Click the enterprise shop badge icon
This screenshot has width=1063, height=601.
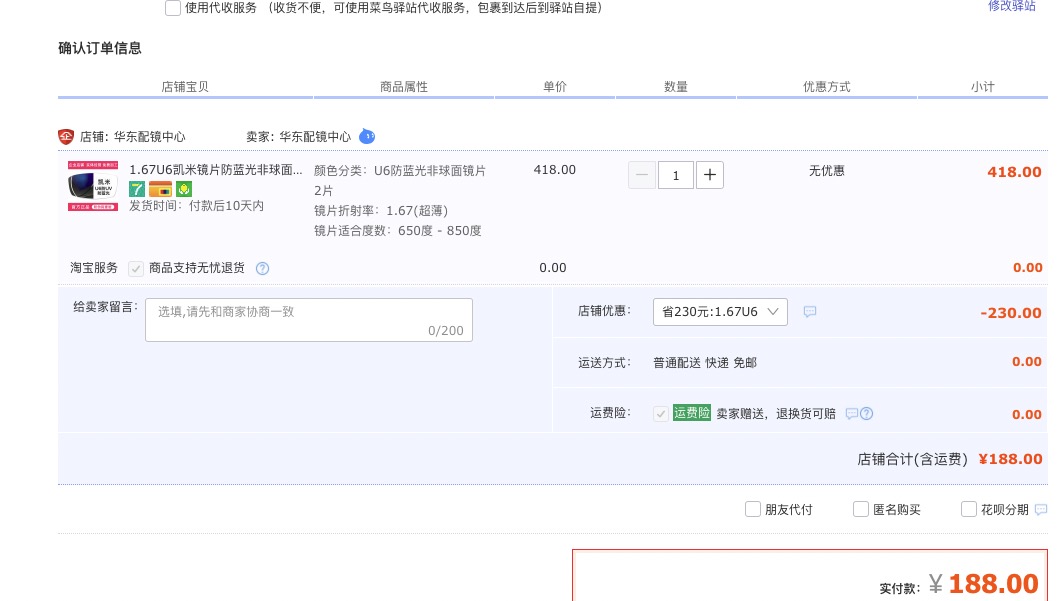point(66,137)
